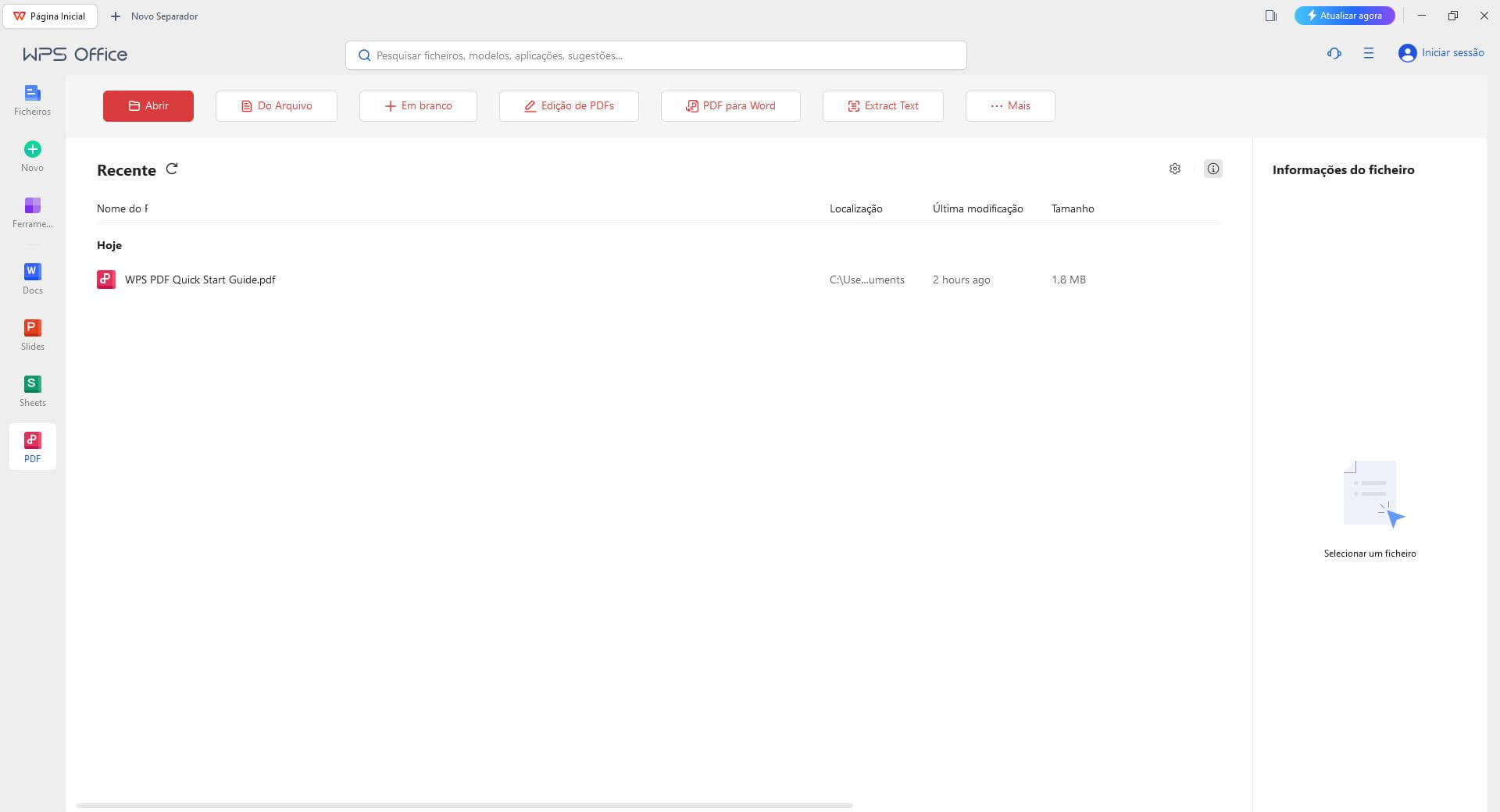Click Atualizar agora upgrade button
The height and width of the screenshot is (812, 1500).
(1345, 16)
